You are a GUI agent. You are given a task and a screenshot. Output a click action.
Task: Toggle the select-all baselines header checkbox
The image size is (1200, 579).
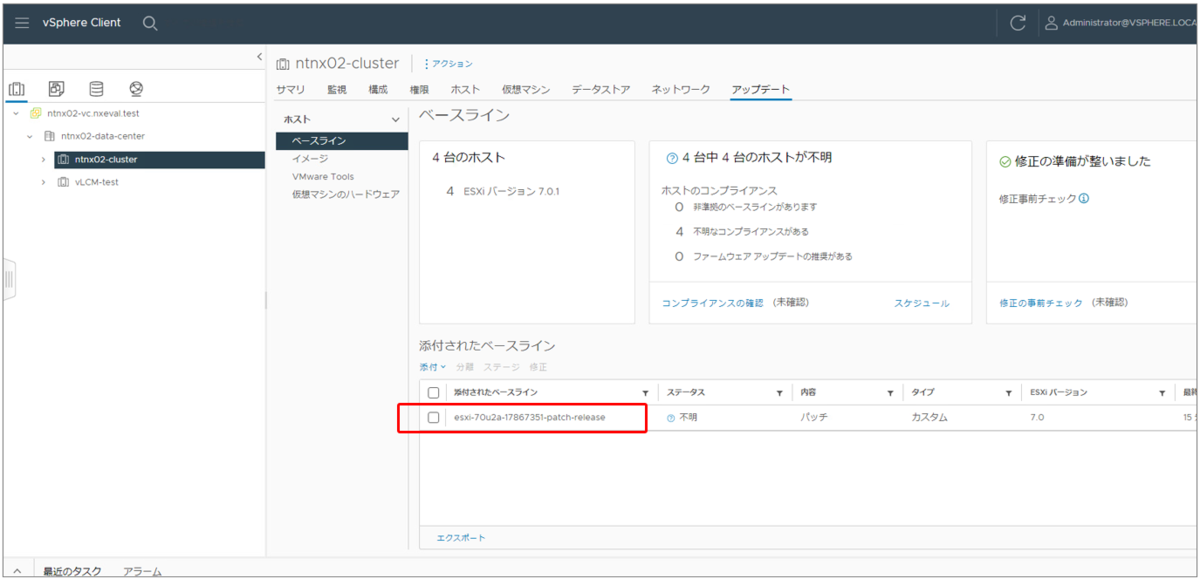tap(433, 393)
